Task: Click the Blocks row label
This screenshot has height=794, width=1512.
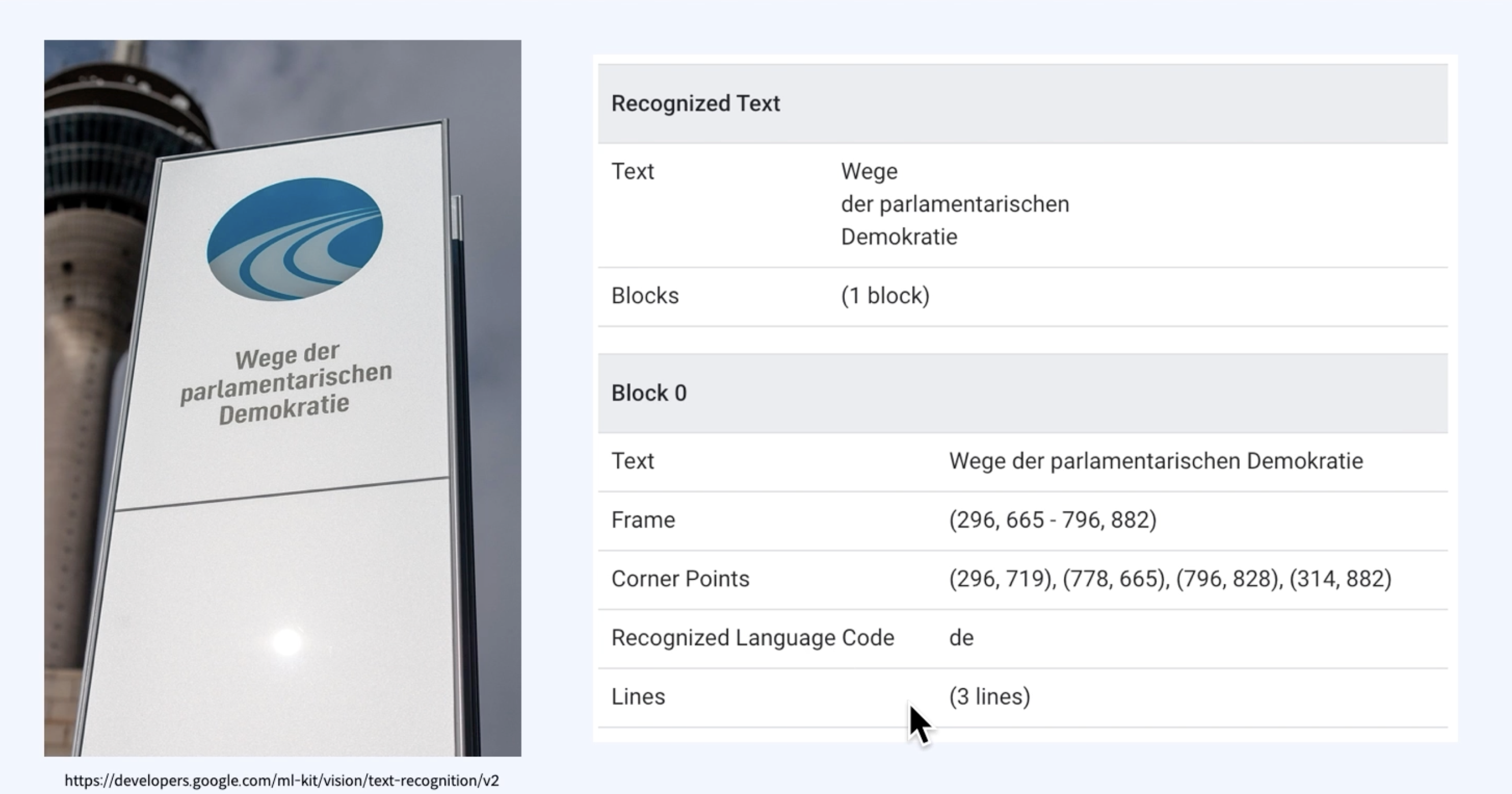Action: [645, 296]
